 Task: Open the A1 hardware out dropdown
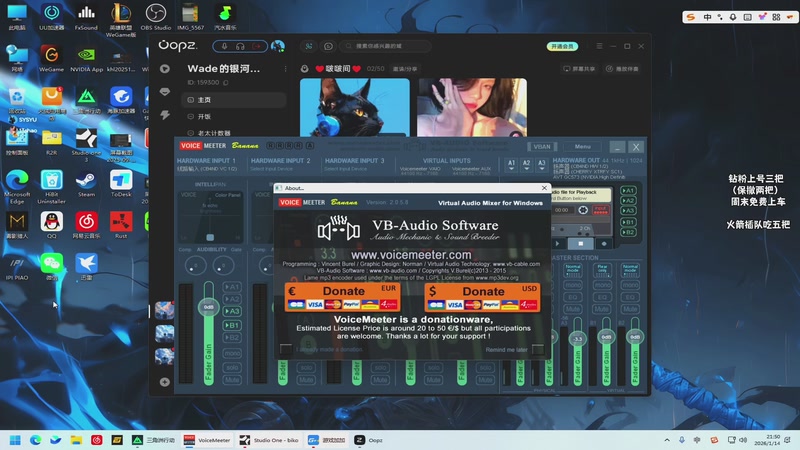tap(511, 164)
